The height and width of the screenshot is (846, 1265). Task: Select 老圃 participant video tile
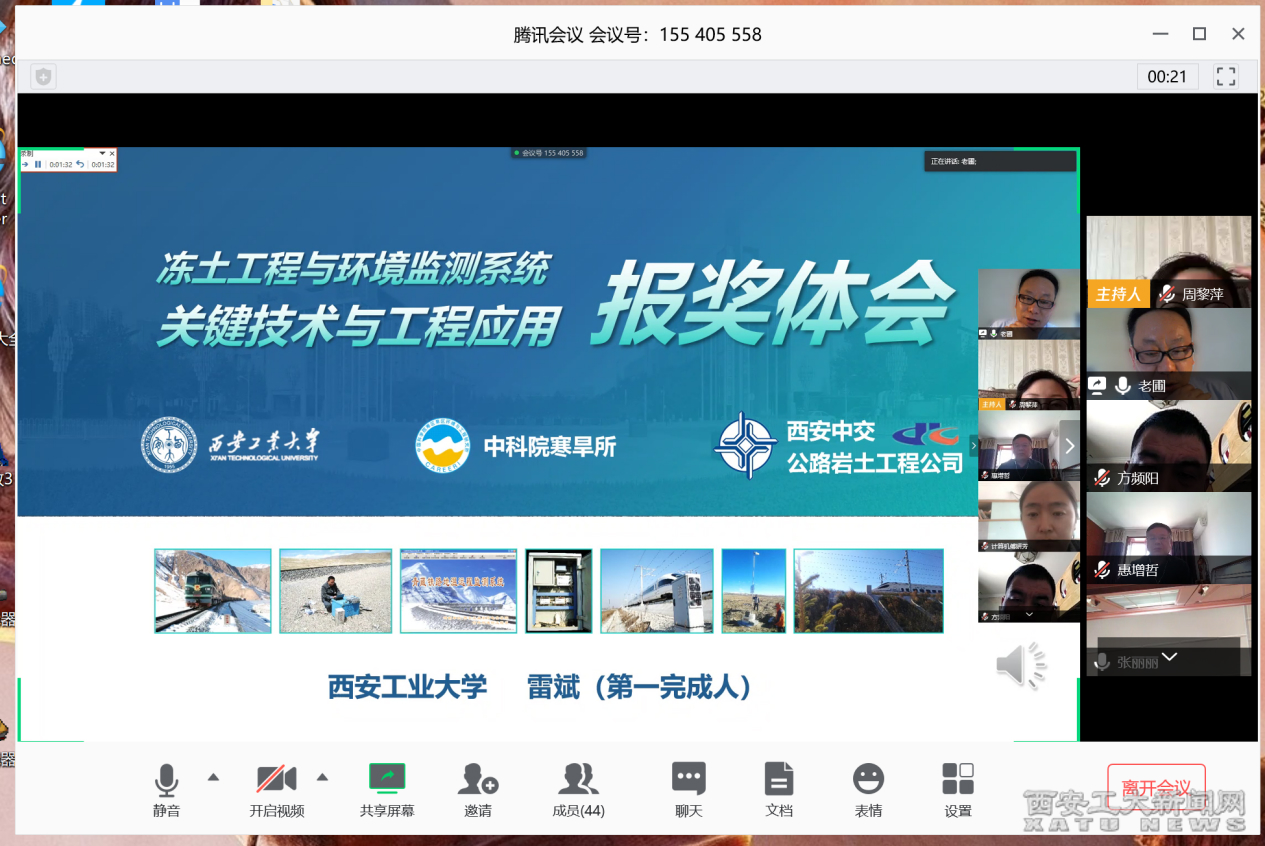(1168, 354)
